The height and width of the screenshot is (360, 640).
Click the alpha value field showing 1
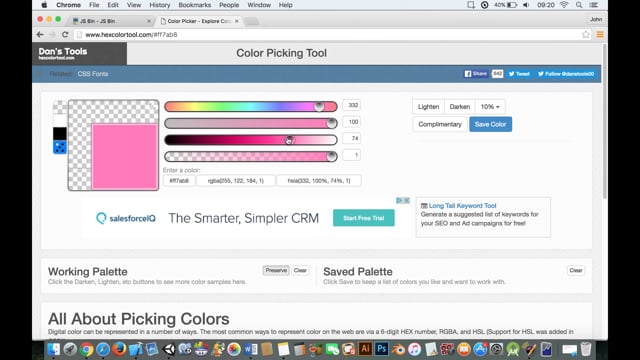351,155
